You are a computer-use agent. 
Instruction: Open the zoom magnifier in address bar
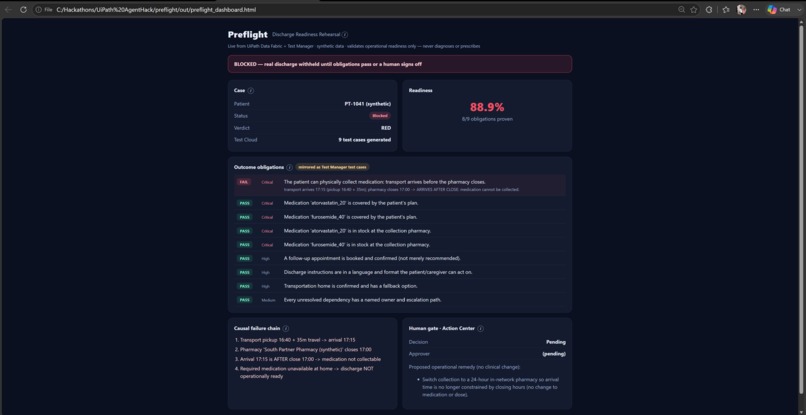coord(681,10)
